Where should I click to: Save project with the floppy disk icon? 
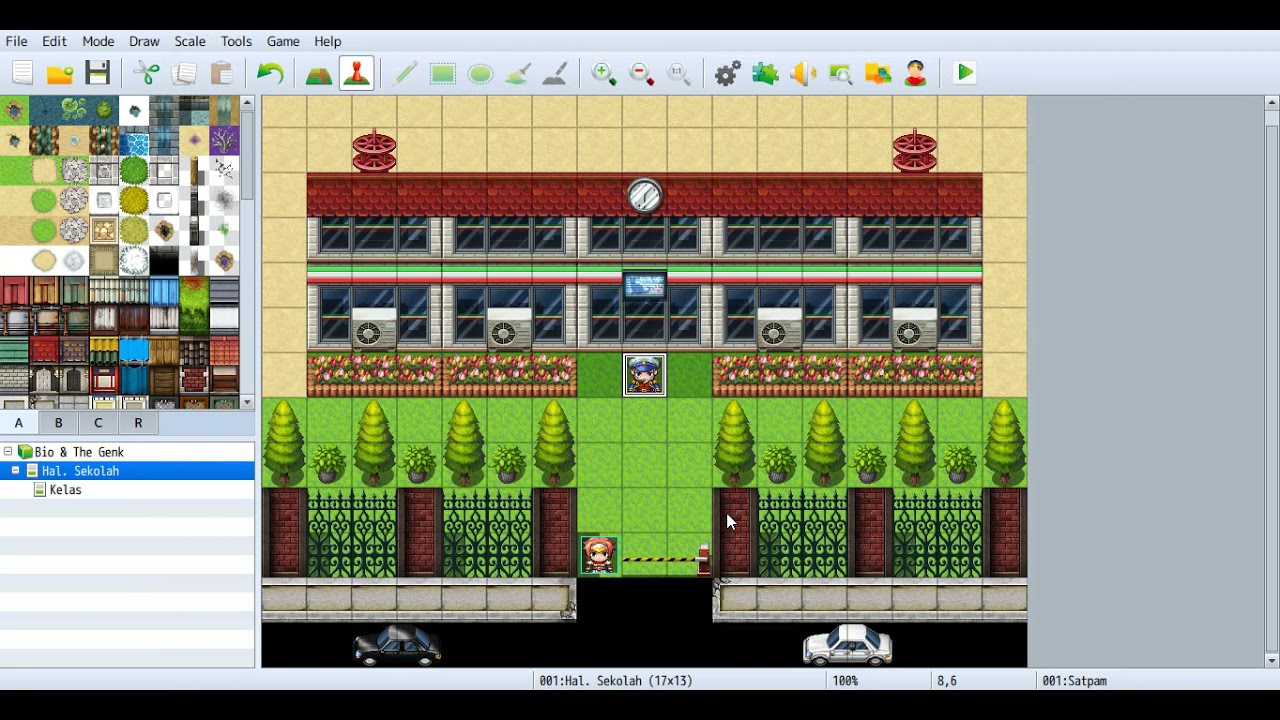[x=97, y=73]
